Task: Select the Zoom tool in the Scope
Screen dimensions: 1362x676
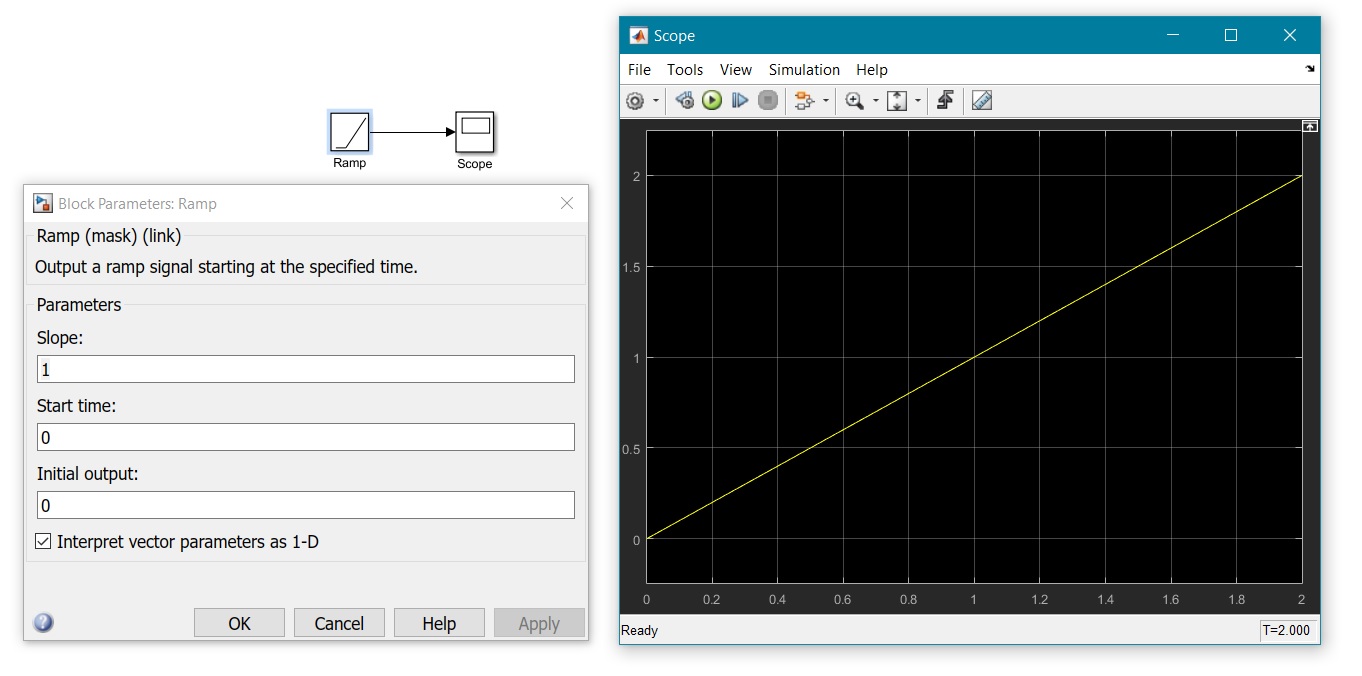Action: click(x=855, y=100)
